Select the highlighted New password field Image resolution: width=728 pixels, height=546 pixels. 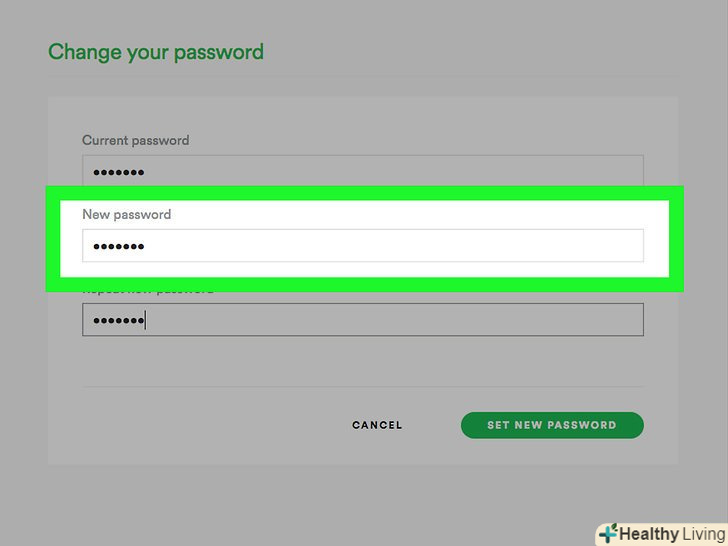[x=362, y=246]
